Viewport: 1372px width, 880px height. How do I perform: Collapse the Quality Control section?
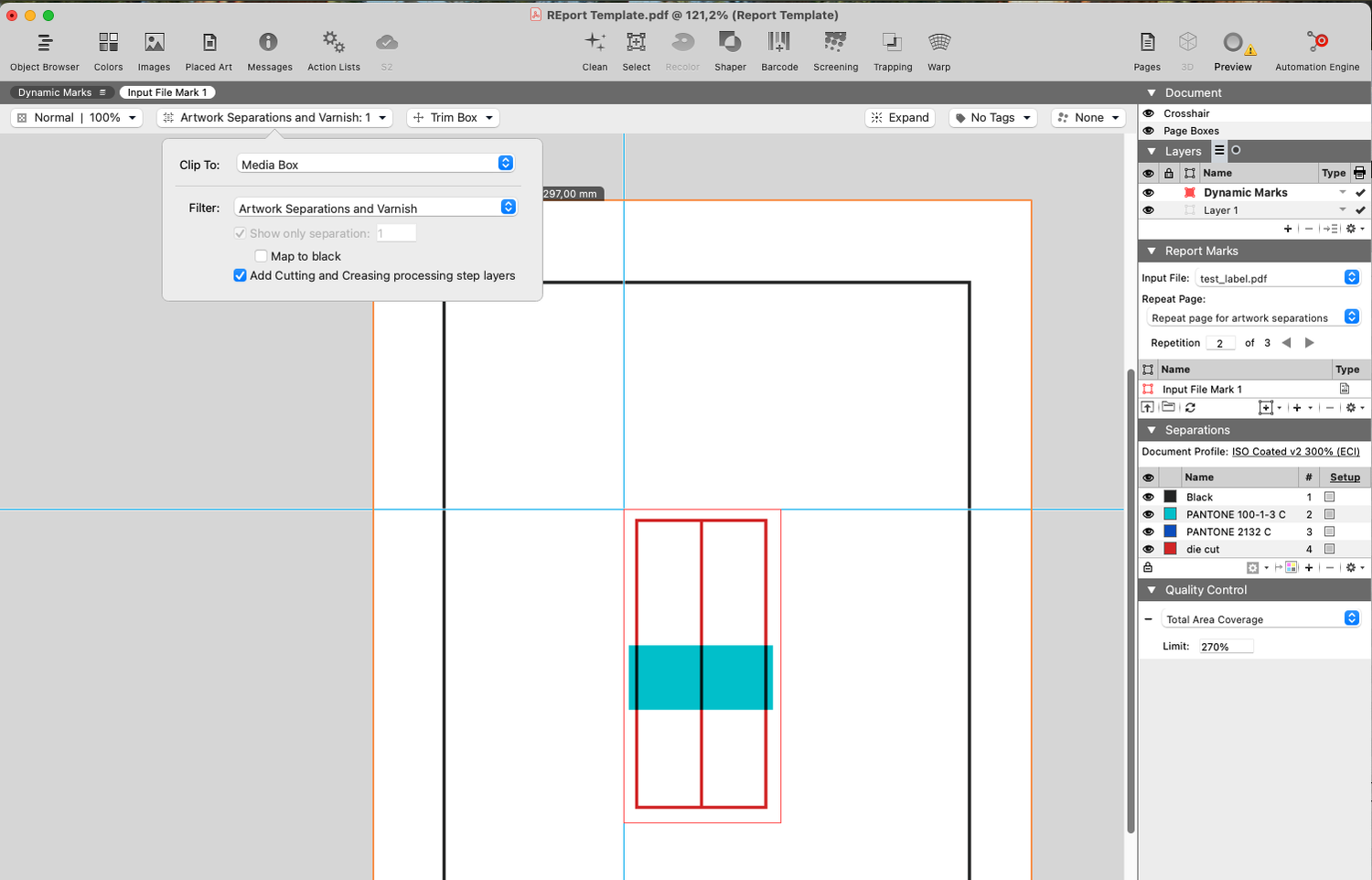pos(1152,590)
